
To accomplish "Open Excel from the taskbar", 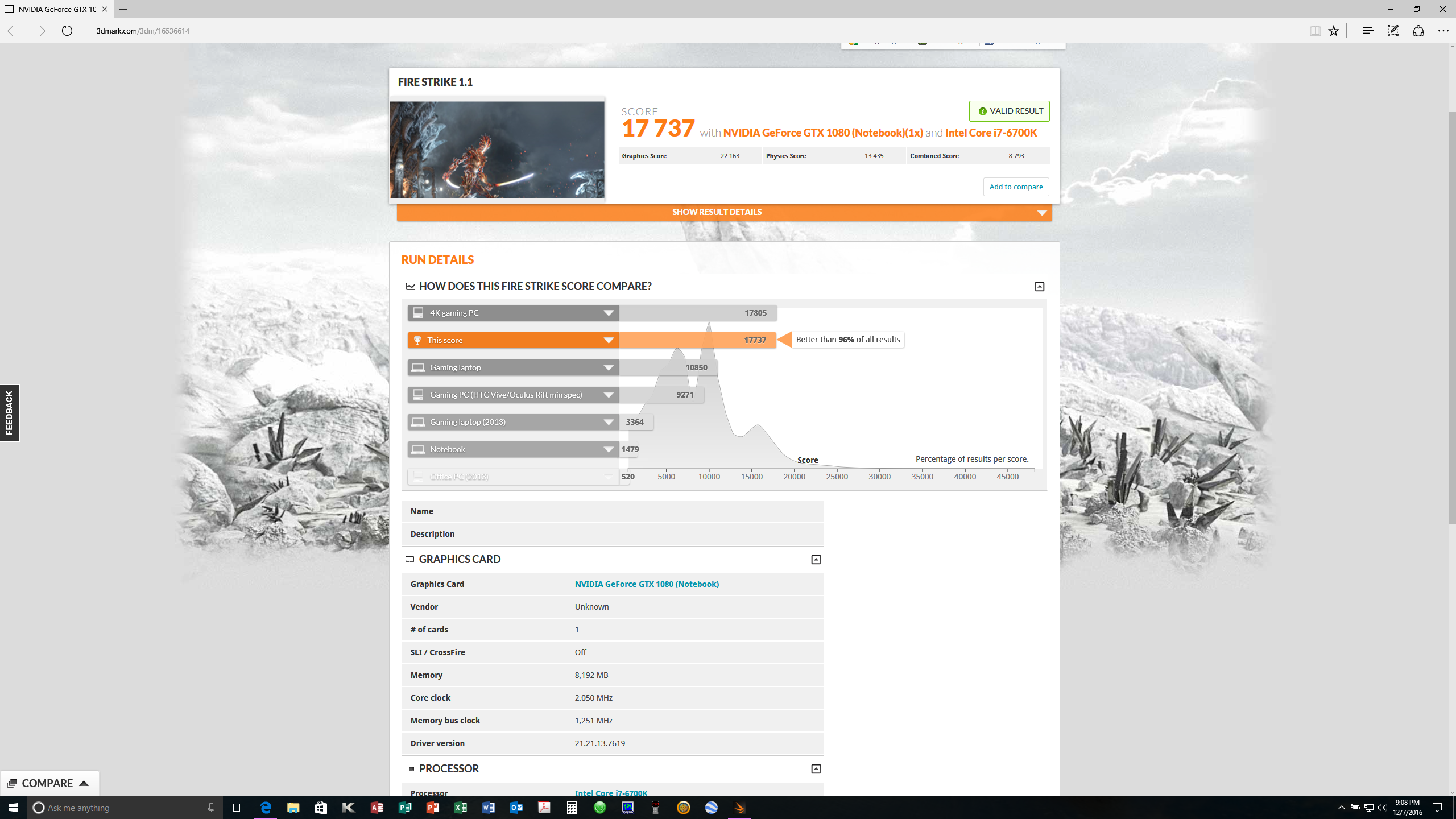I will click(x=460, y=808).
